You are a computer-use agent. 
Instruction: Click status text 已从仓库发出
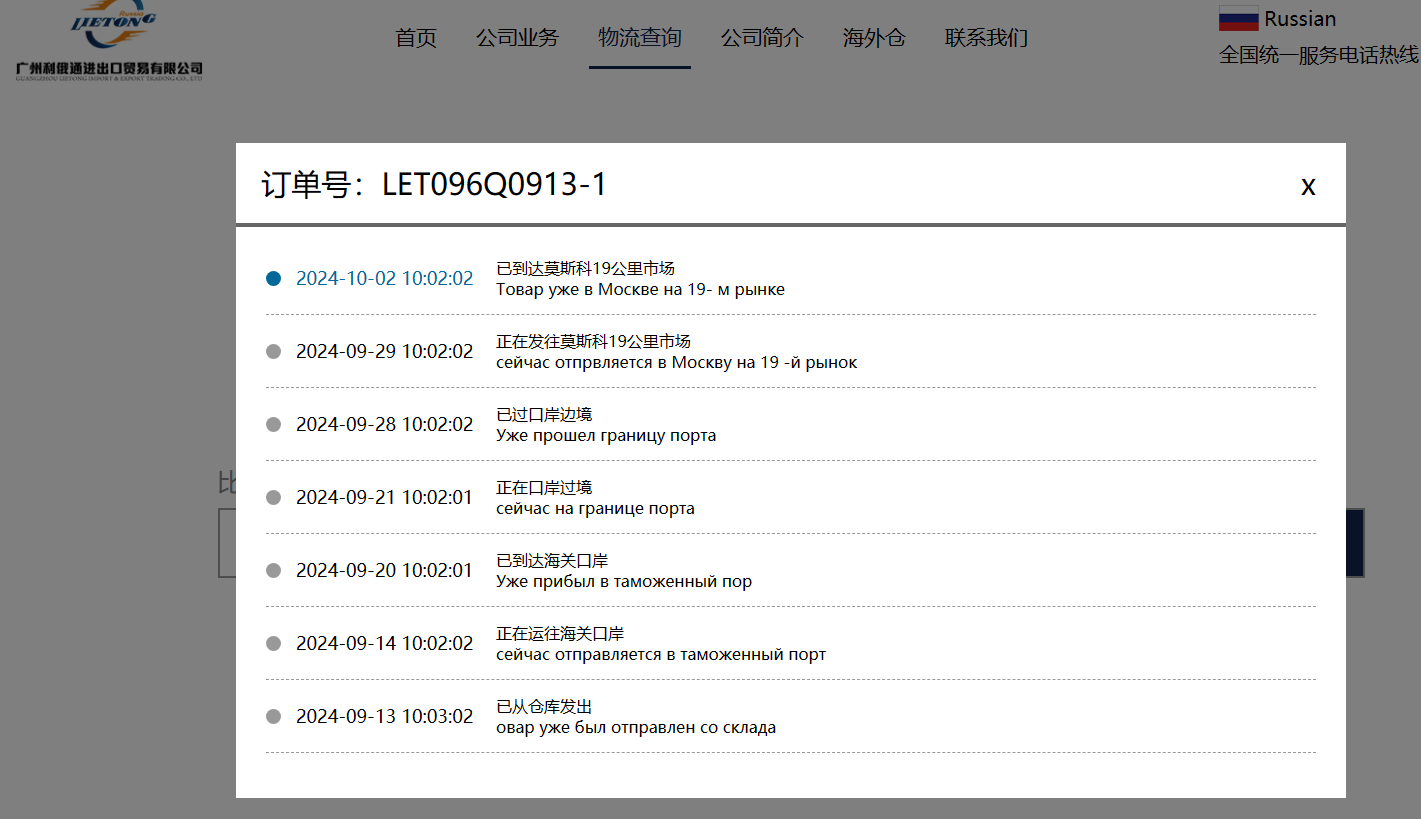[544, 706]
